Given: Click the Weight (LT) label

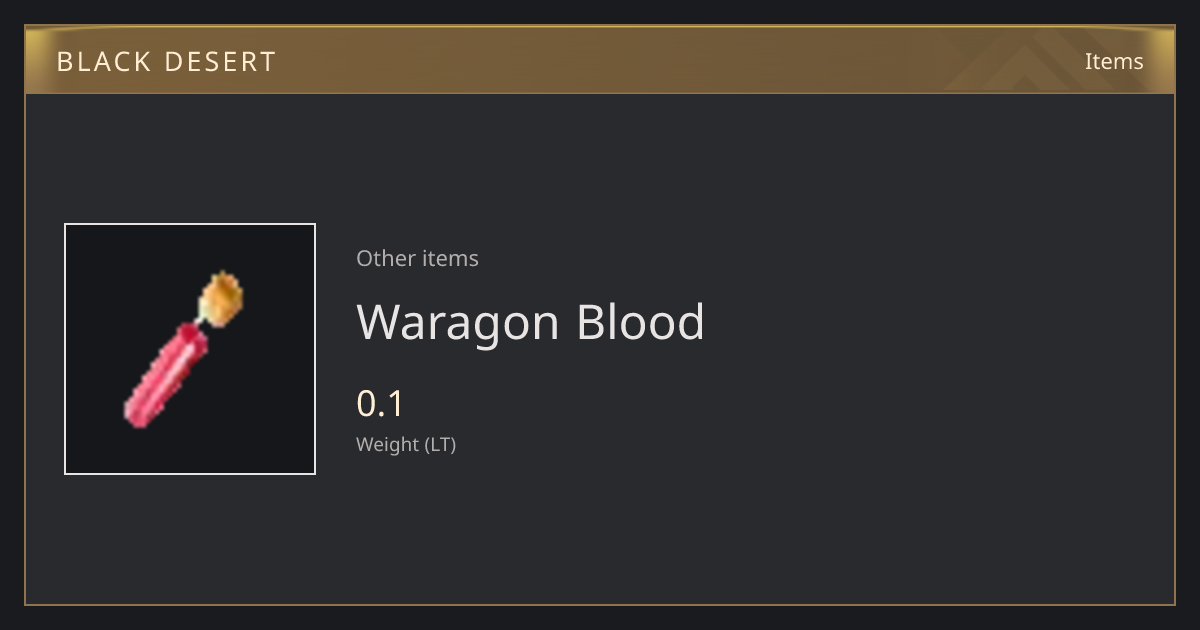Looking at the screenshot, I should click(x=406, y=445).
